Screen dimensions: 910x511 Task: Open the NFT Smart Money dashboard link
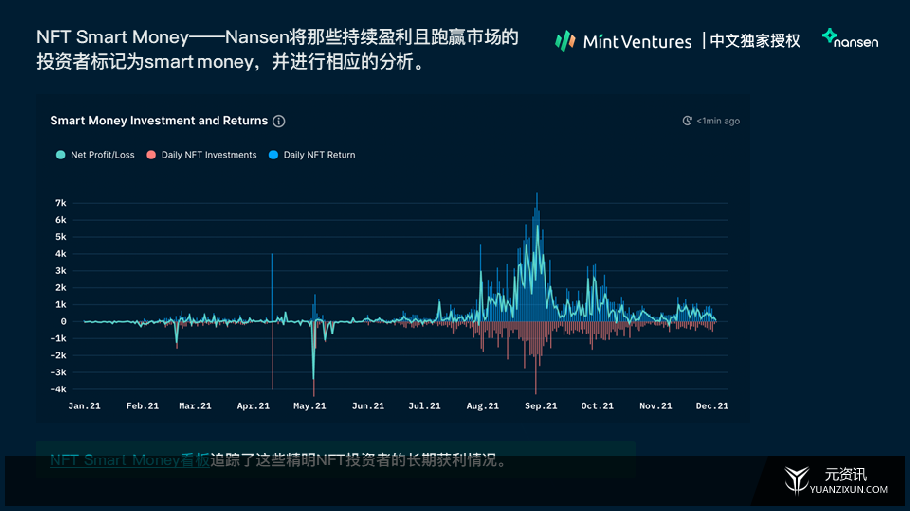(129, 460)
